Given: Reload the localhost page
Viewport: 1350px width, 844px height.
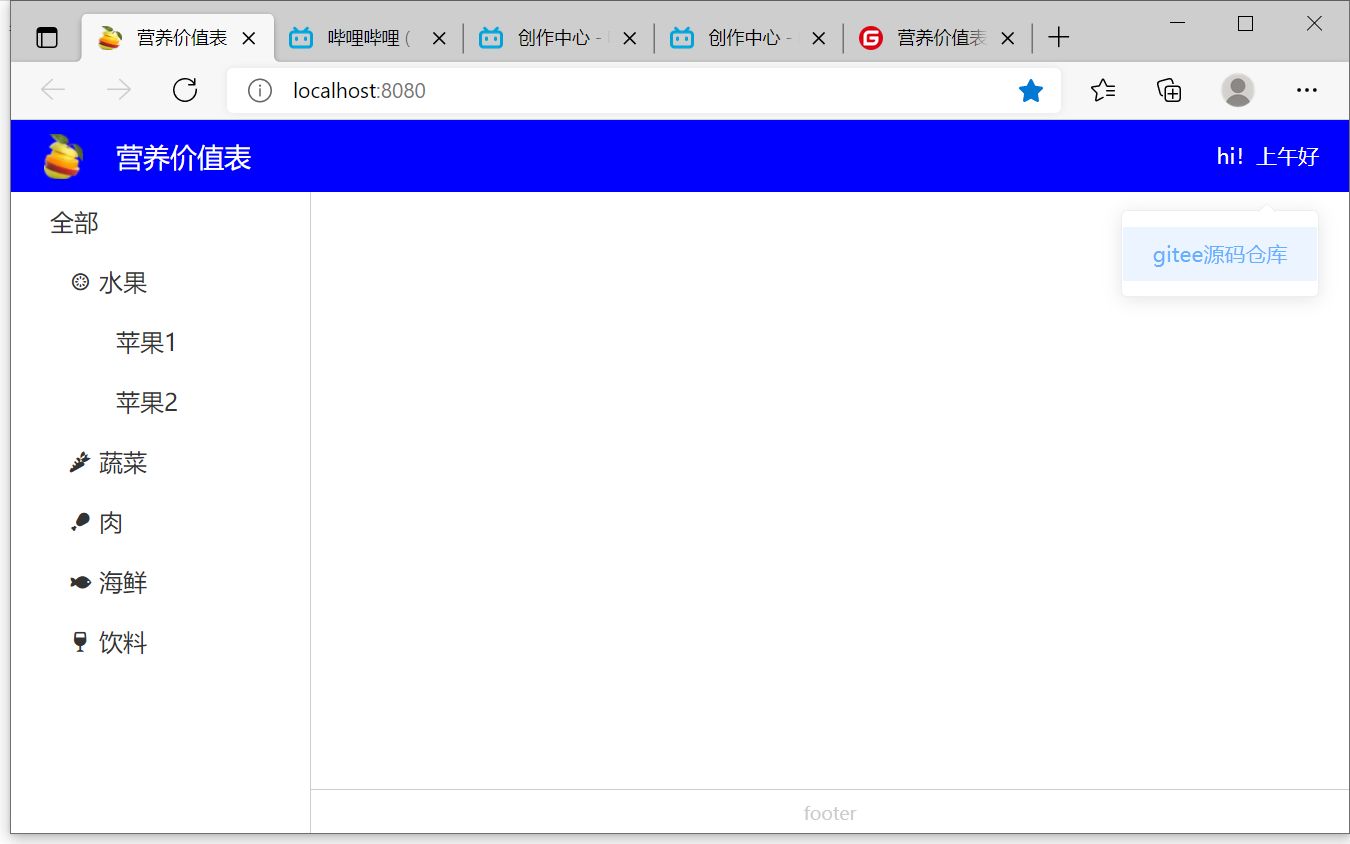Looking at the screenshot, I should point(185,90).
